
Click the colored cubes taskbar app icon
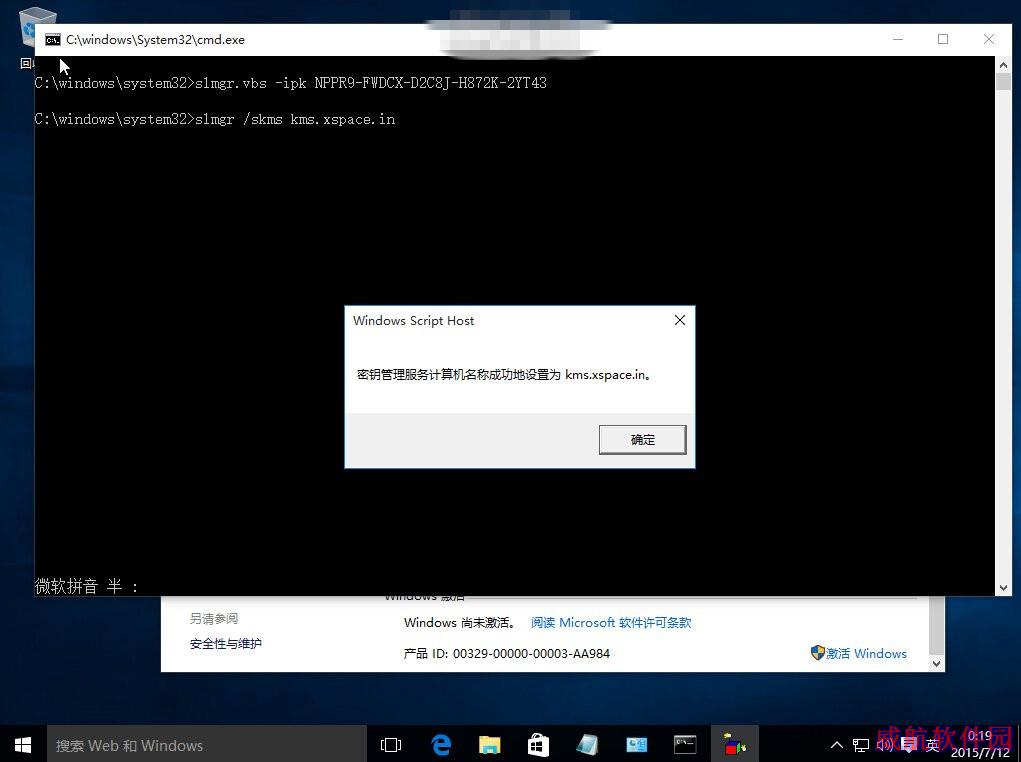734,745
